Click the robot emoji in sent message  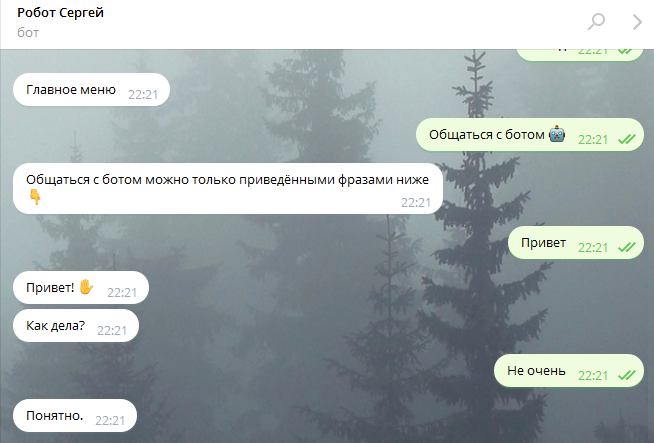pyautogui.click(x=557, y=134)
